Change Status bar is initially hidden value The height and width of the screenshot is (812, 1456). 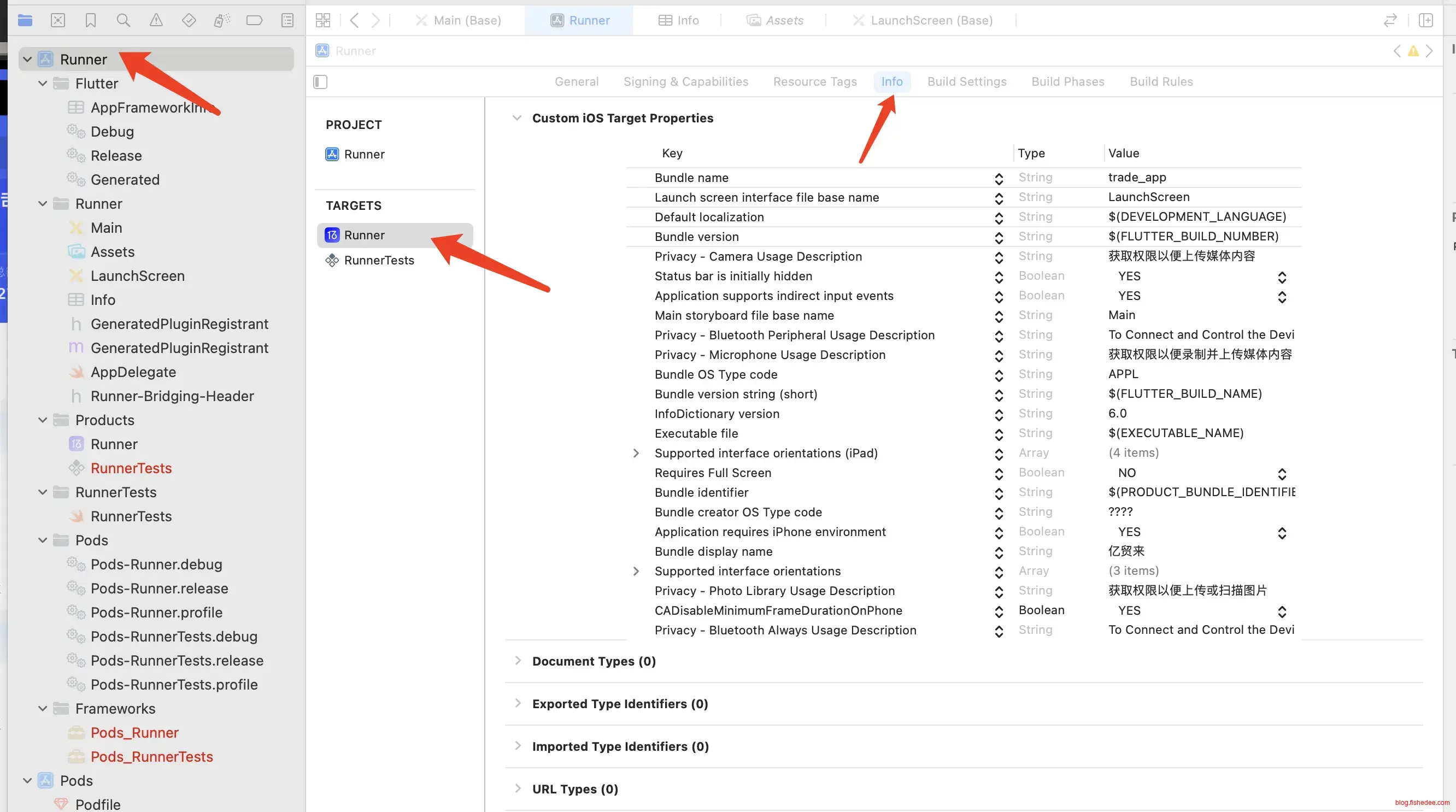(x=1281, y=277)
